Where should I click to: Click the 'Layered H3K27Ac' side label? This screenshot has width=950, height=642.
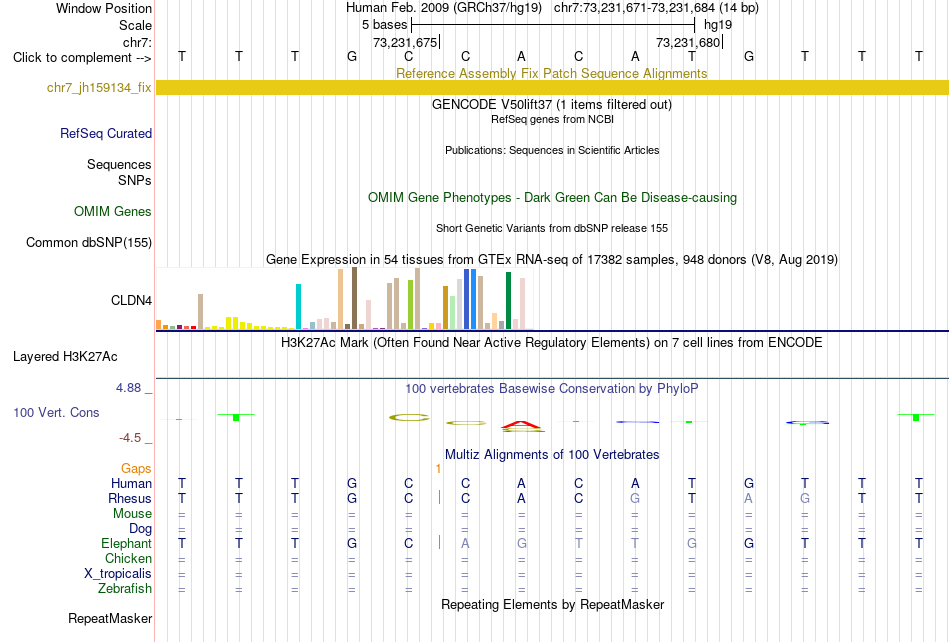pos(65,357)
